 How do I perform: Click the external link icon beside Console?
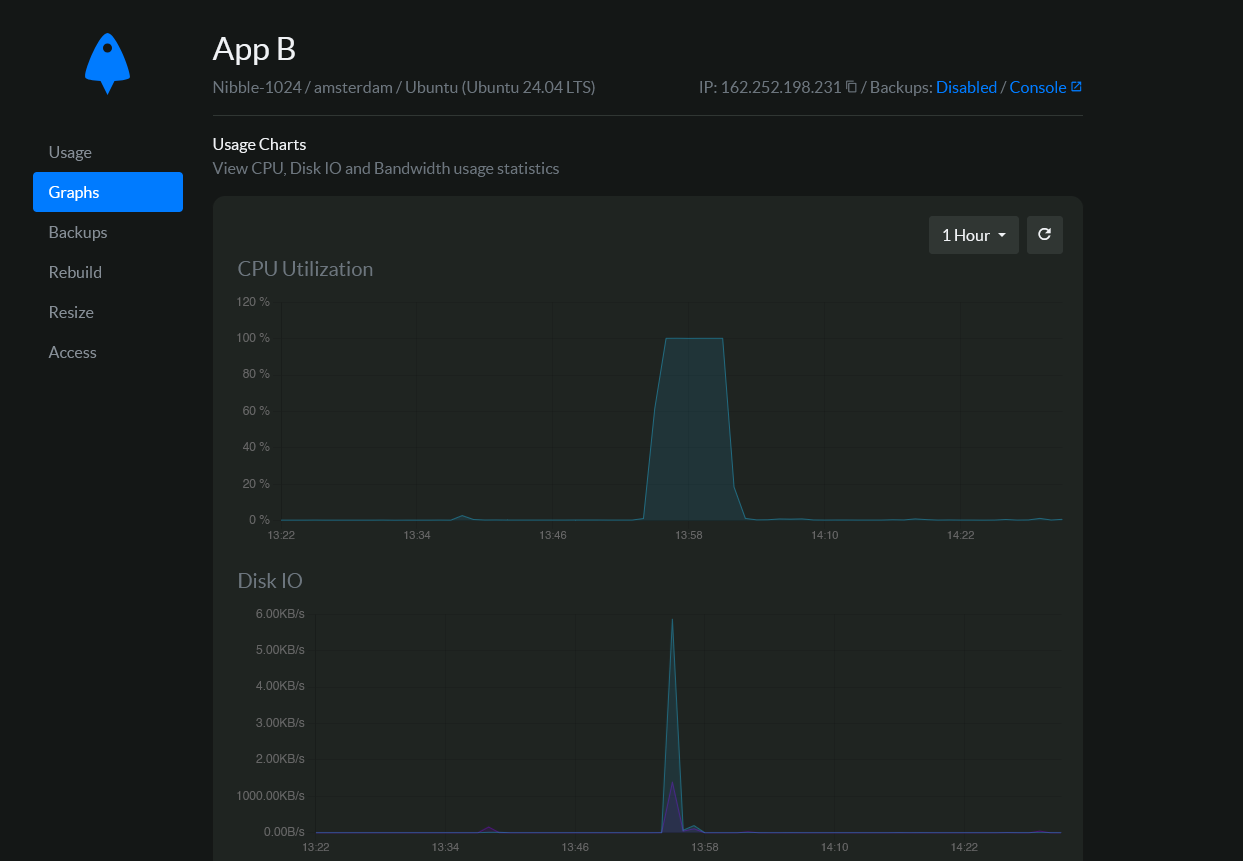(x=1076, y=87)
